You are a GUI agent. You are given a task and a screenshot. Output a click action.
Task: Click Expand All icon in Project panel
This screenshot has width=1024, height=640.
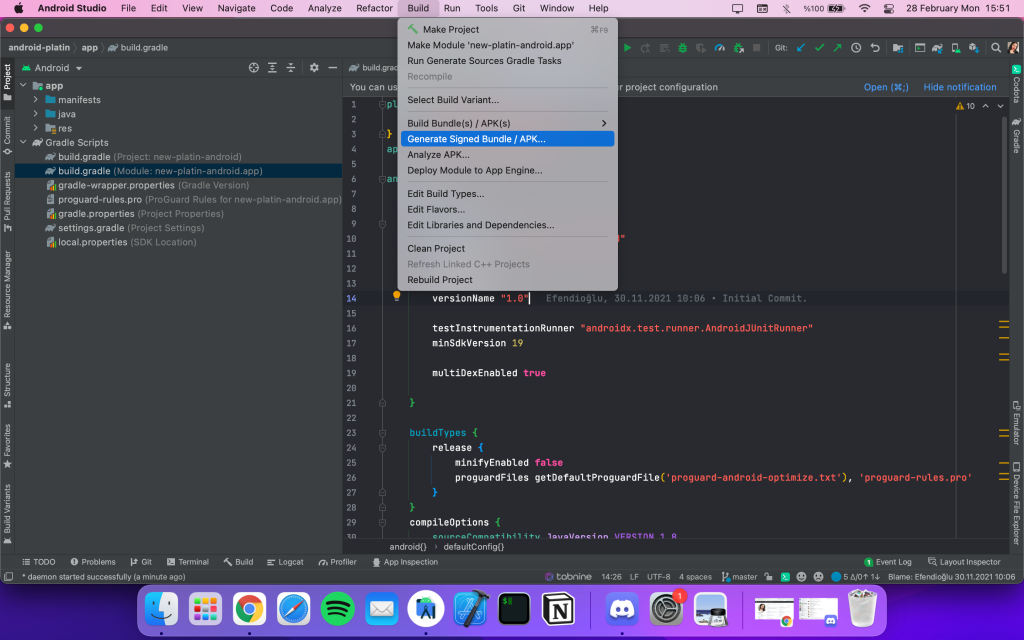tap(272, 68)
